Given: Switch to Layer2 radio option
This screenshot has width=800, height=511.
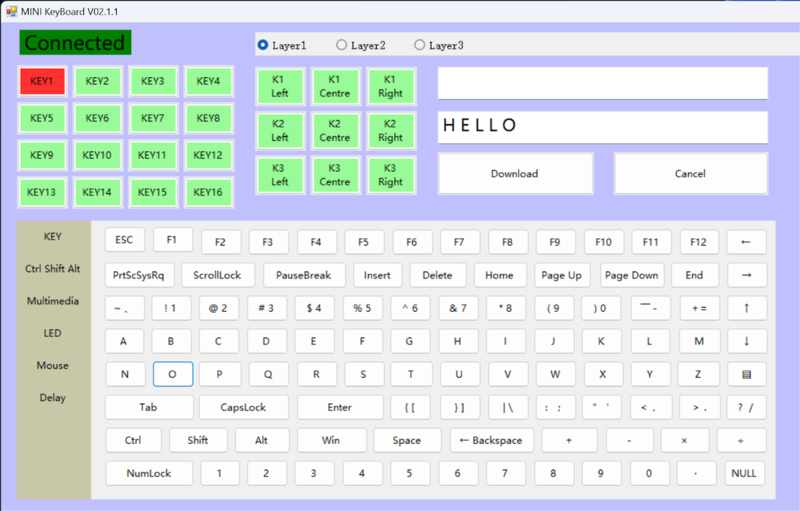Looking at the screenshot, I should coord(342,45).
